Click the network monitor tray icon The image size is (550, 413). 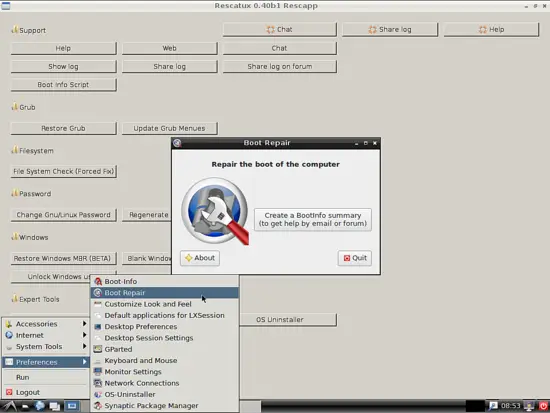[529, 406]
